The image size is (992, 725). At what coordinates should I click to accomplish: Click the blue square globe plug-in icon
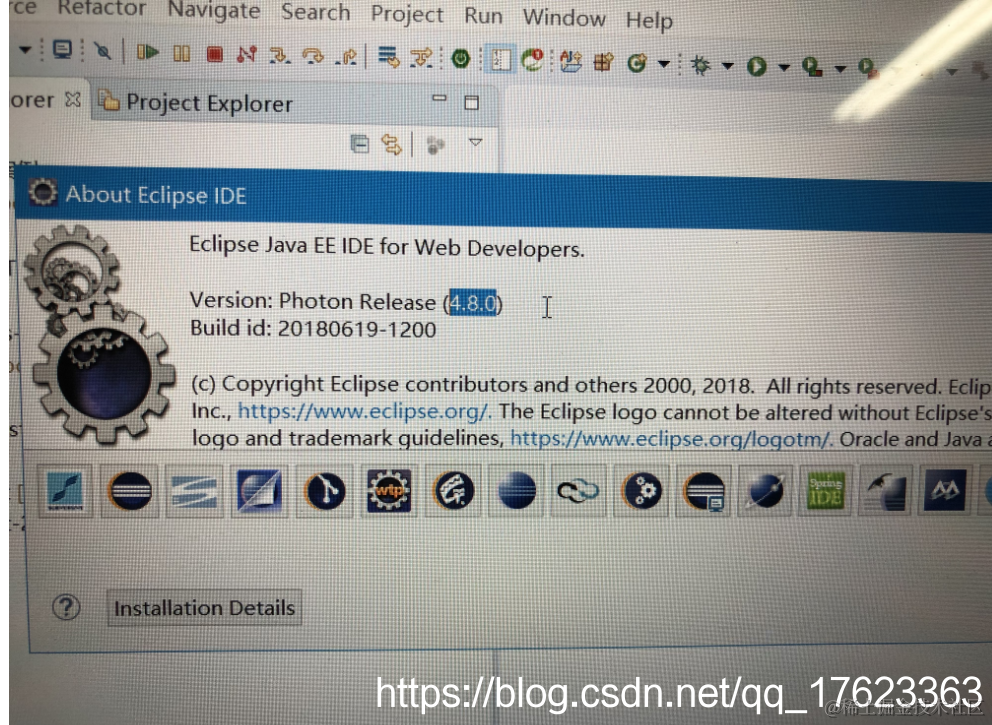pos(259,490)
